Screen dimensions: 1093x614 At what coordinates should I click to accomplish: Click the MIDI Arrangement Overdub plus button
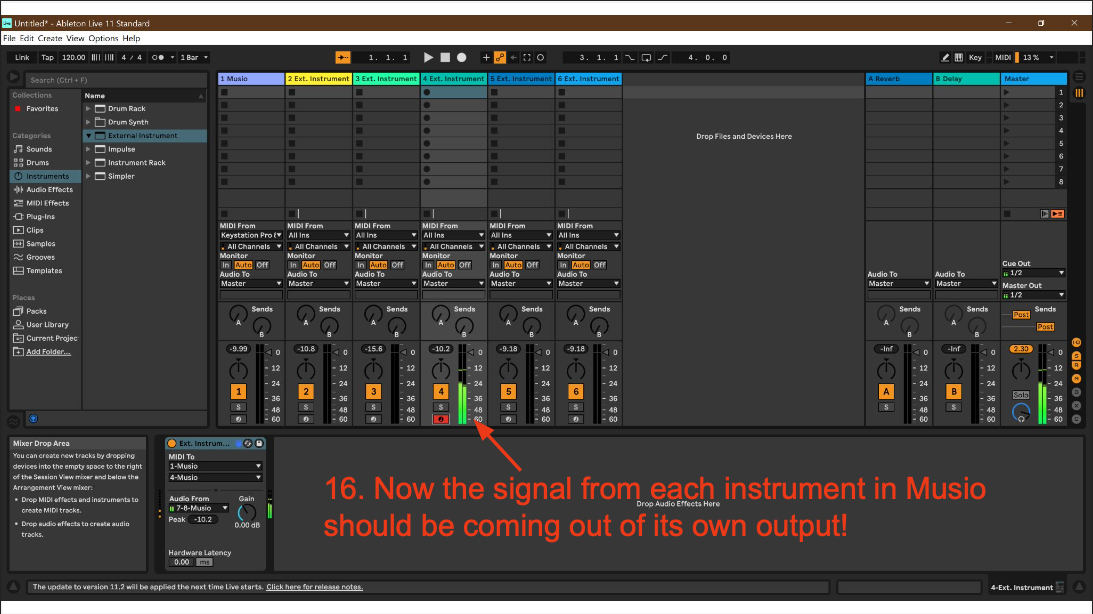pos(487,58)
